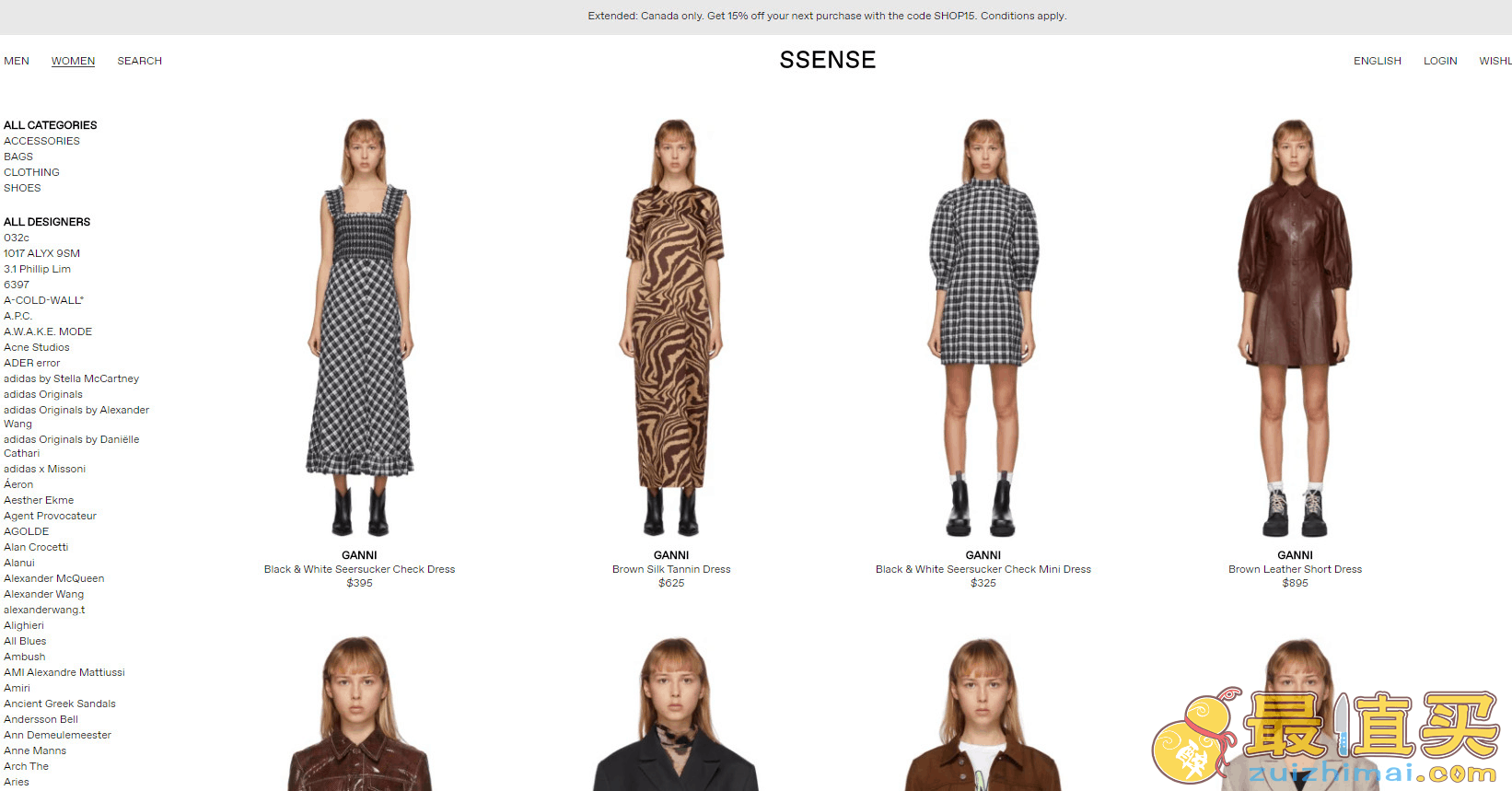Choose designer All Blues
Viewport: 1512px width, 791px height.
point(25,641)
